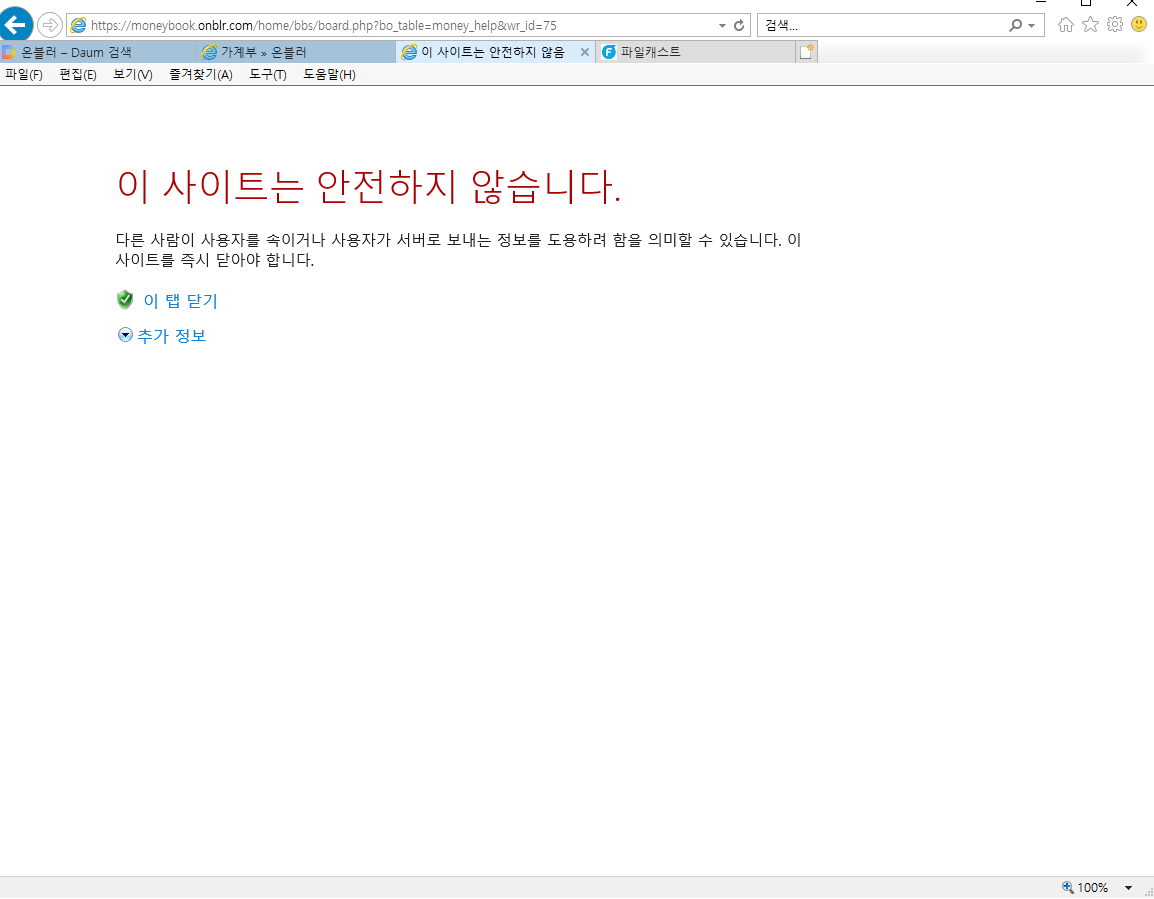Click the forward navigation arrow button
Screen dimensions: 1154x899
tap(49, 25)
